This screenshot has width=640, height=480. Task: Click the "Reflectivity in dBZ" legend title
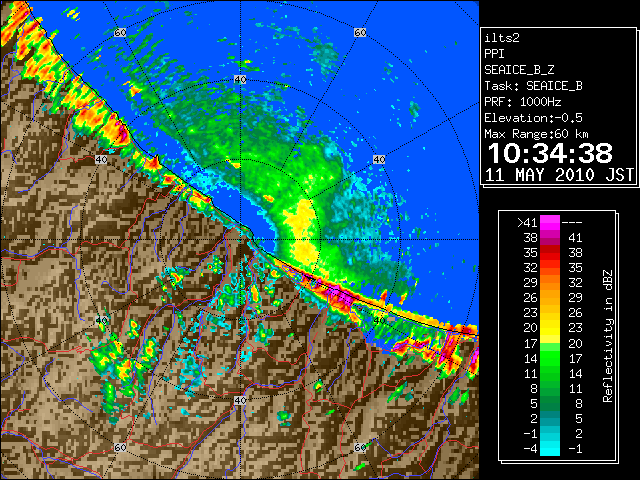coord(608,336)
